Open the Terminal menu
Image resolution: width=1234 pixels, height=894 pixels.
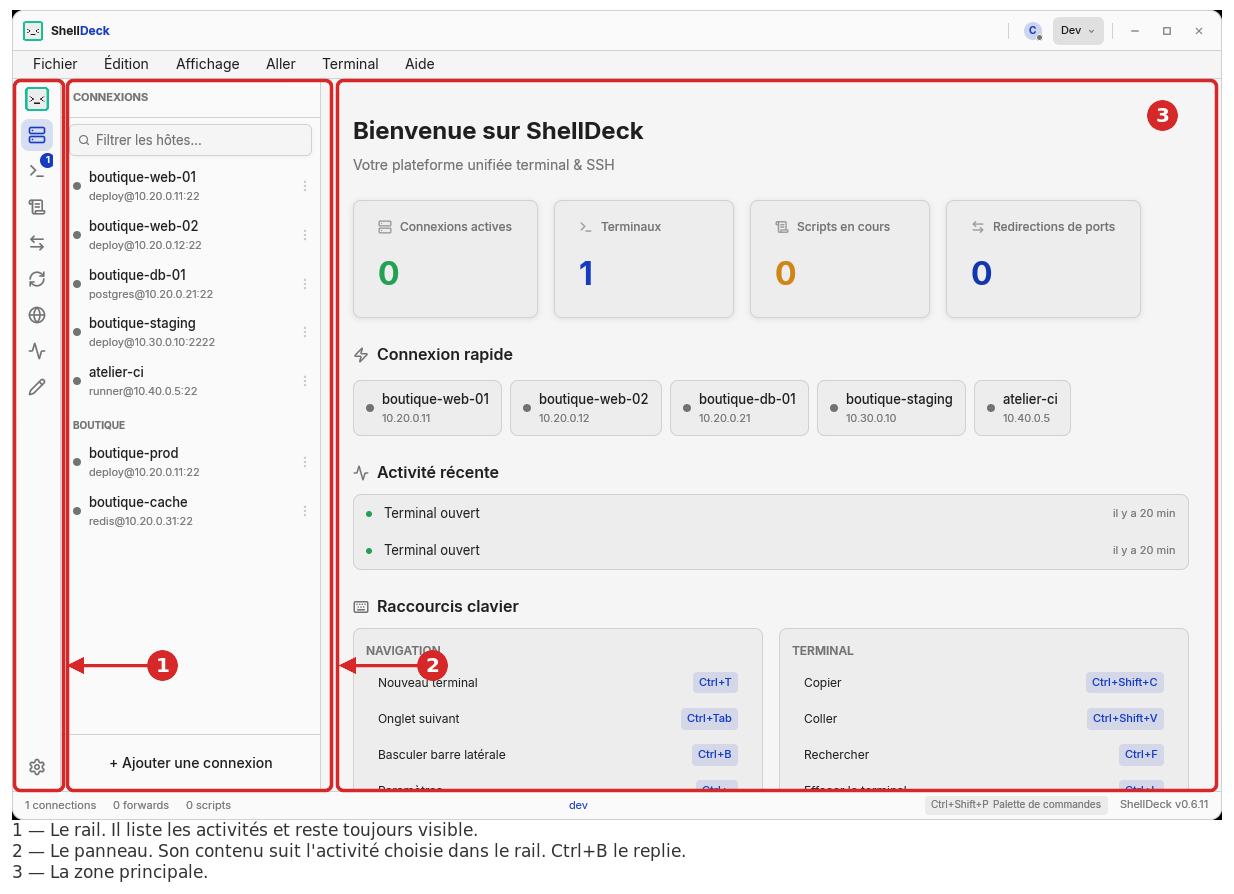click(350, 64)
